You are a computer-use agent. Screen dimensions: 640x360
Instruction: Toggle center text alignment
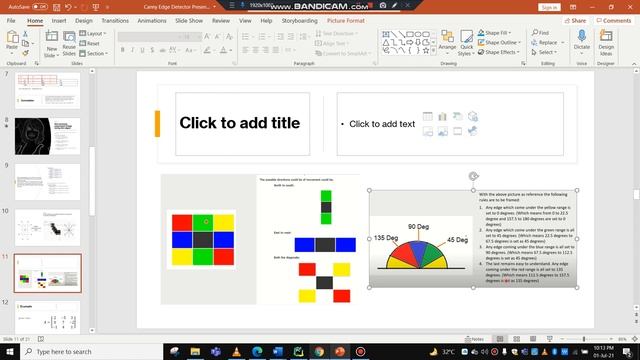pyautogui.click(x=256, y=50)
